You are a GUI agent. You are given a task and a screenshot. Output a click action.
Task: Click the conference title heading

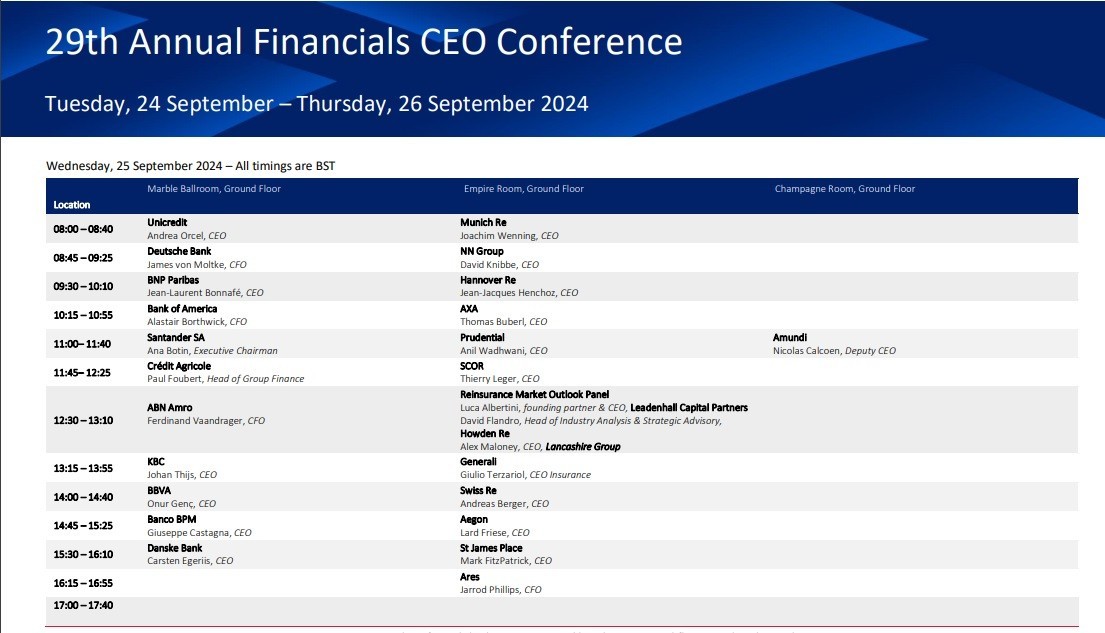click(364, 42)
